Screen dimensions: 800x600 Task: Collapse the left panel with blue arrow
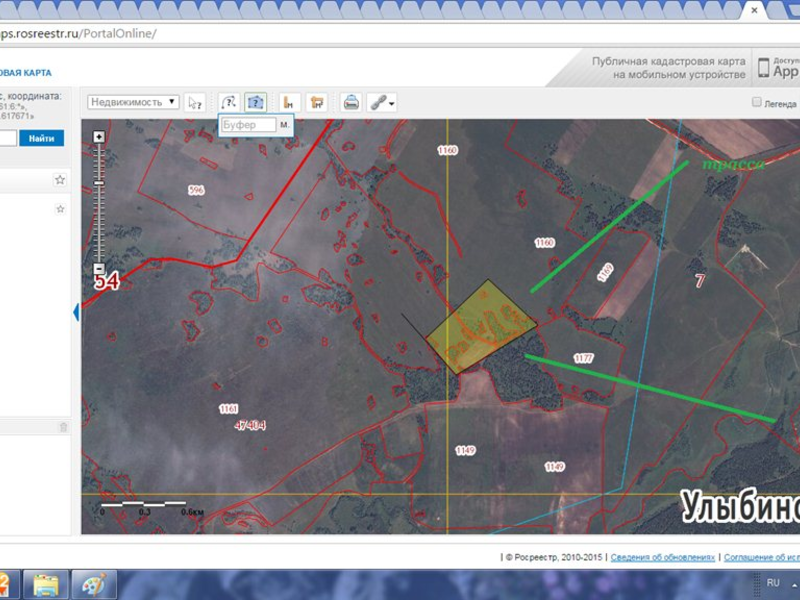coord(77,312)
